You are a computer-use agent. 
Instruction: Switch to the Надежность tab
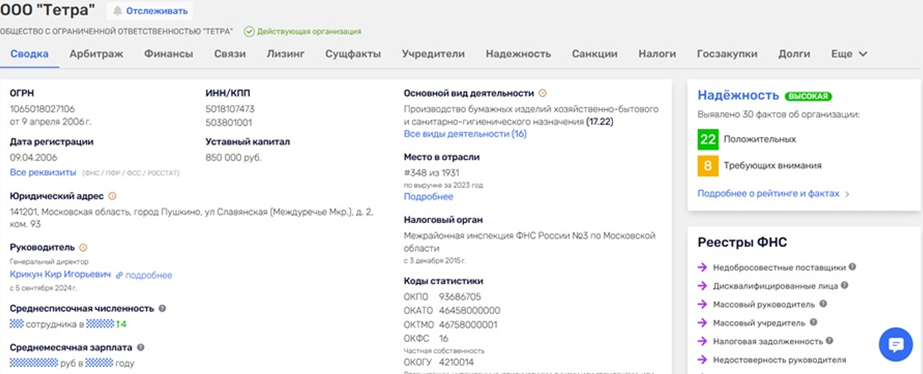click(x=518, y=54)
